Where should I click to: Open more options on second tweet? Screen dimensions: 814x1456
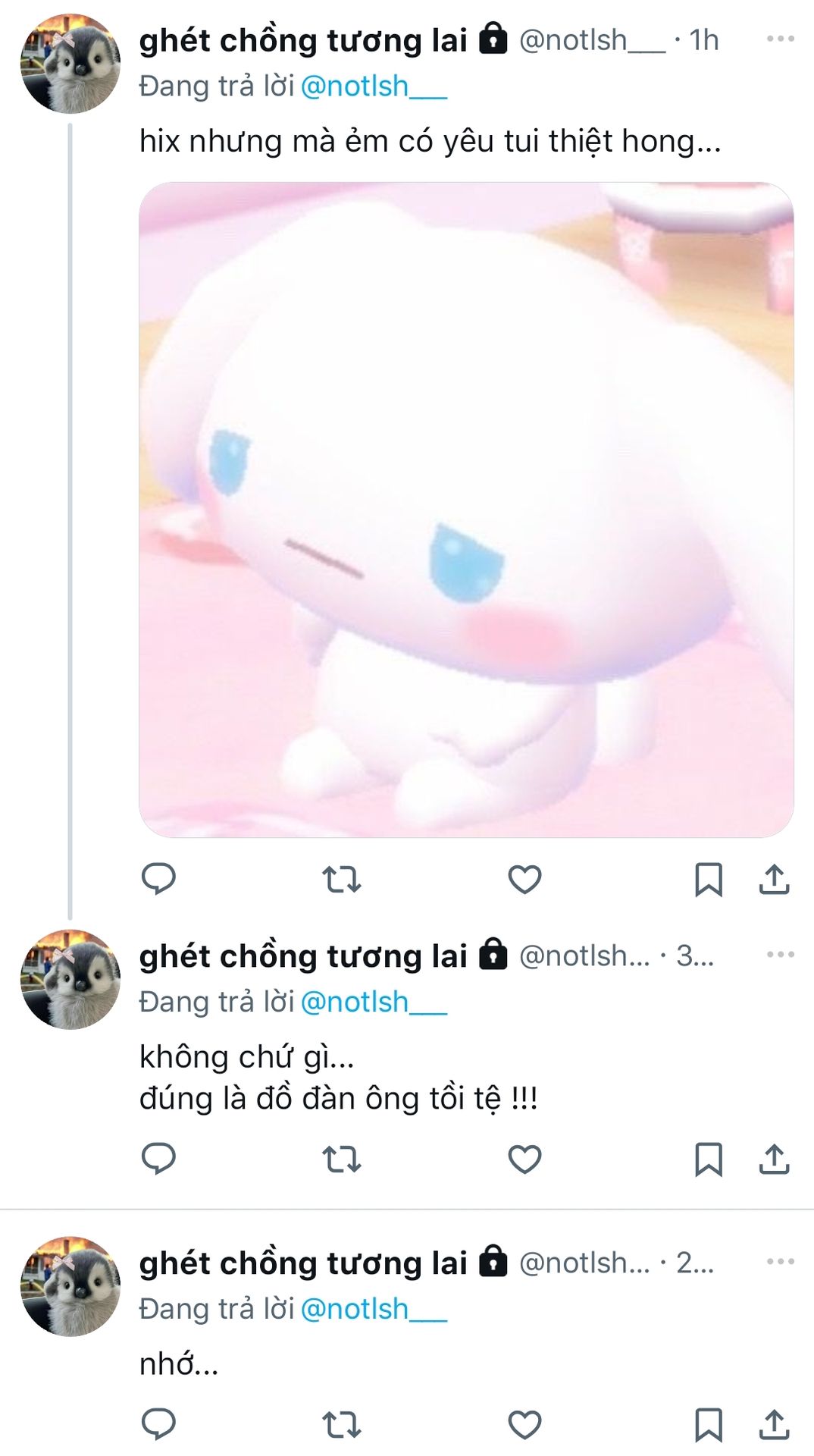[x=780, y=955]
